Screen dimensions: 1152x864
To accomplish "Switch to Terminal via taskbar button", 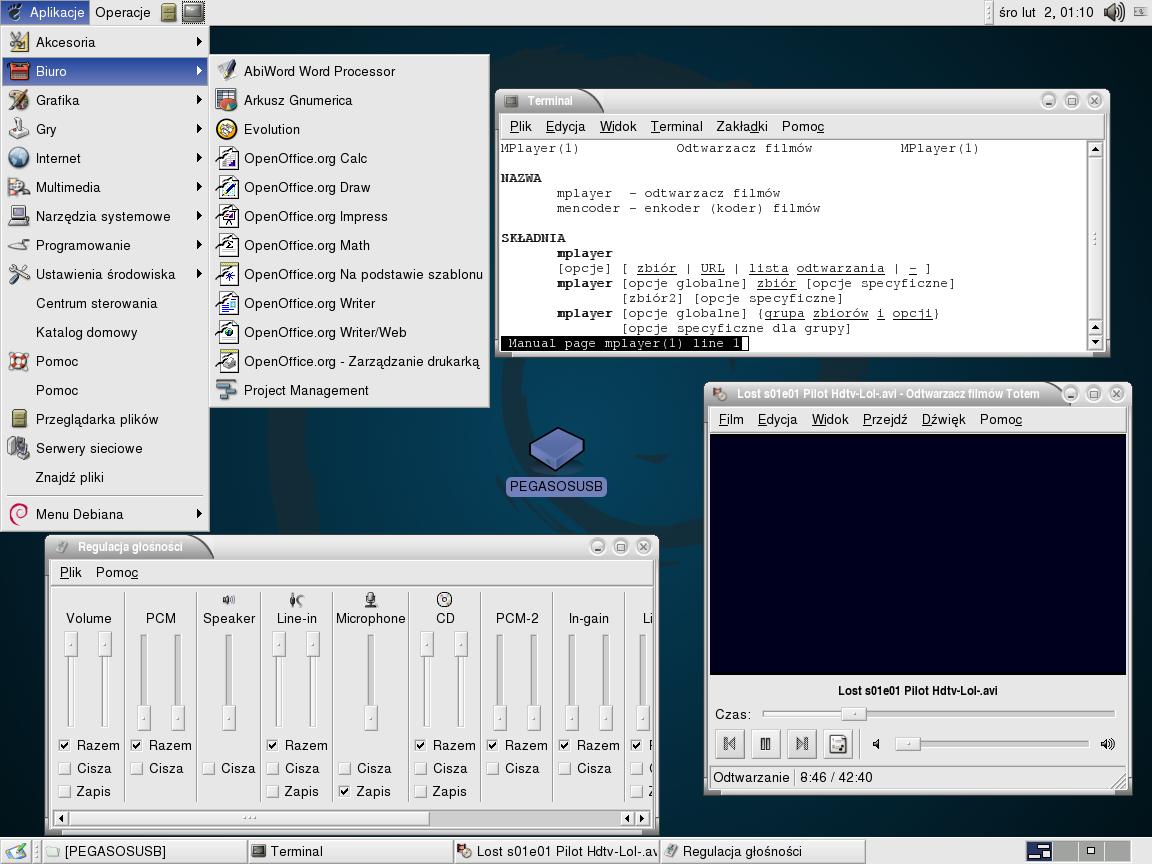I will (x=349, y=852).
